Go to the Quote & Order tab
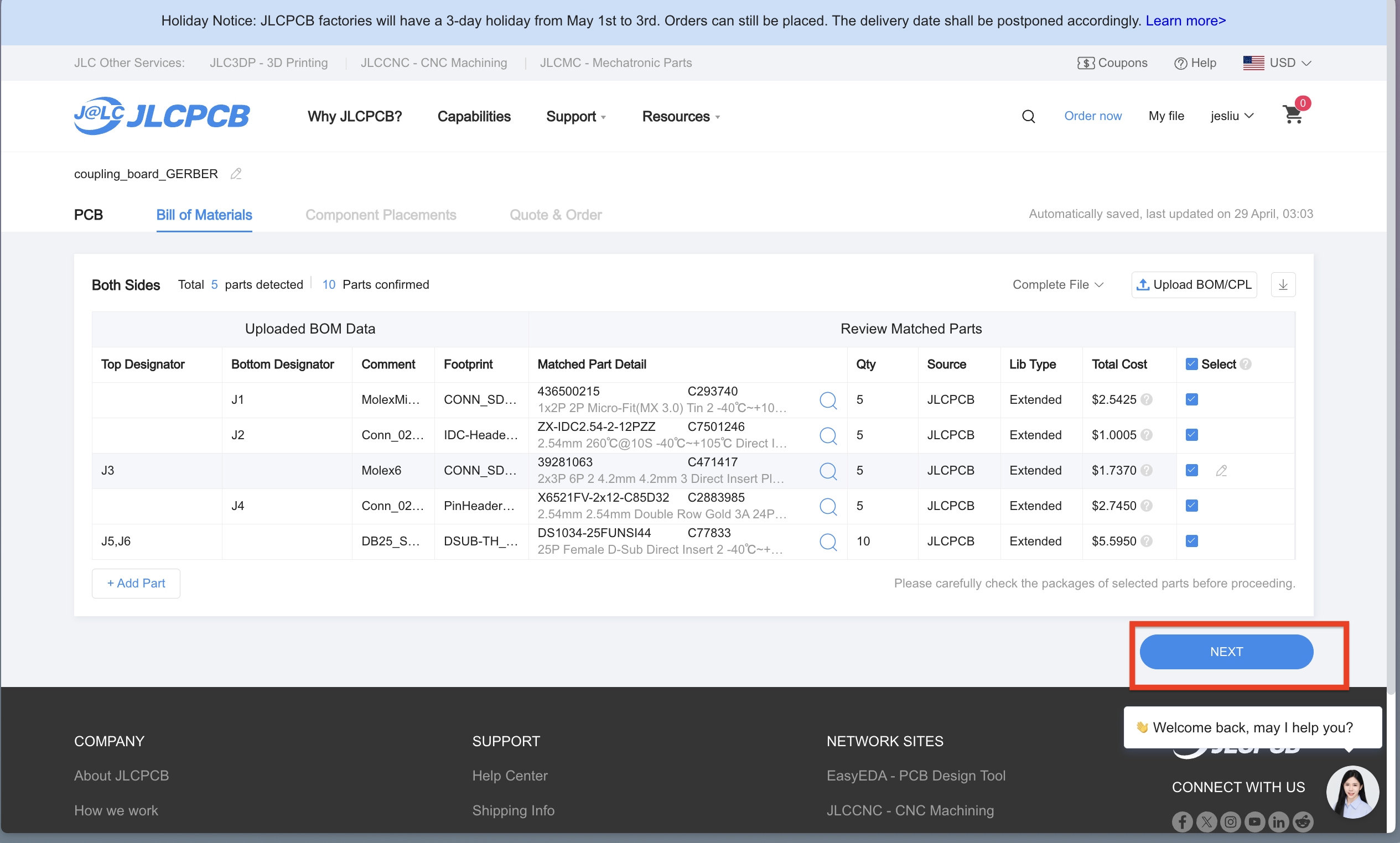 (x=556, y=215)
